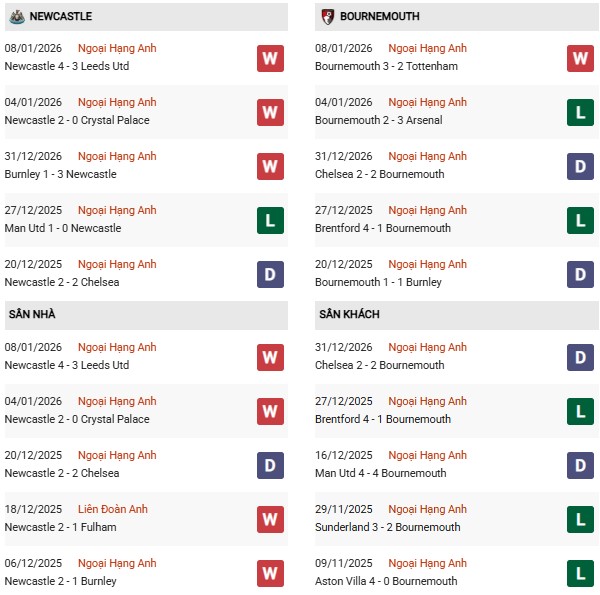Screen dimensions: 600x595
Task: Click L badge for Aston Villa 4-0 Bournemouth
Action: click(x=580, y=573)
